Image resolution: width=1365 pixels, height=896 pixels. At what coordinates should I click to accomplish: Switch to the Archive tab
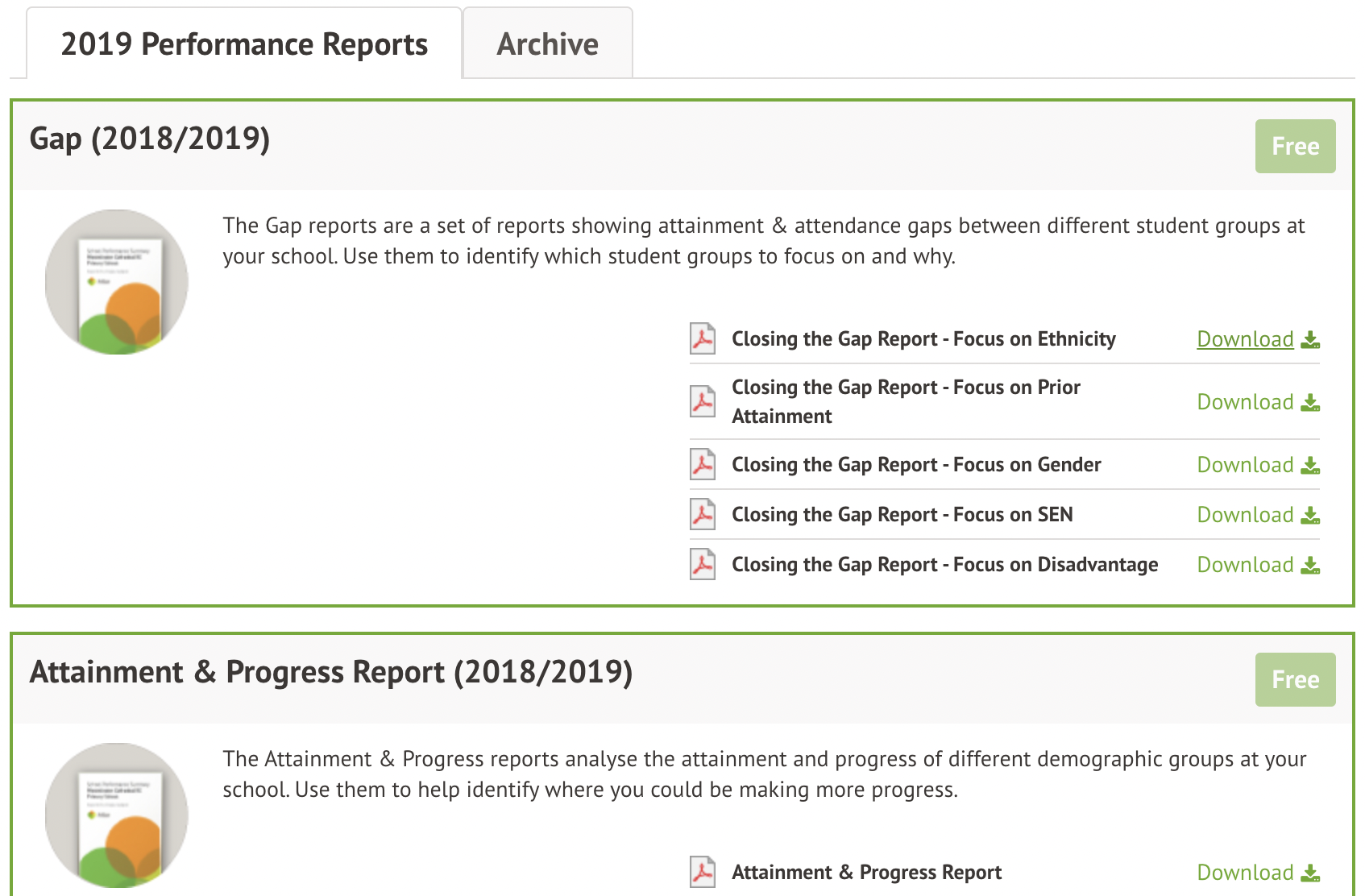coord(547,44)
